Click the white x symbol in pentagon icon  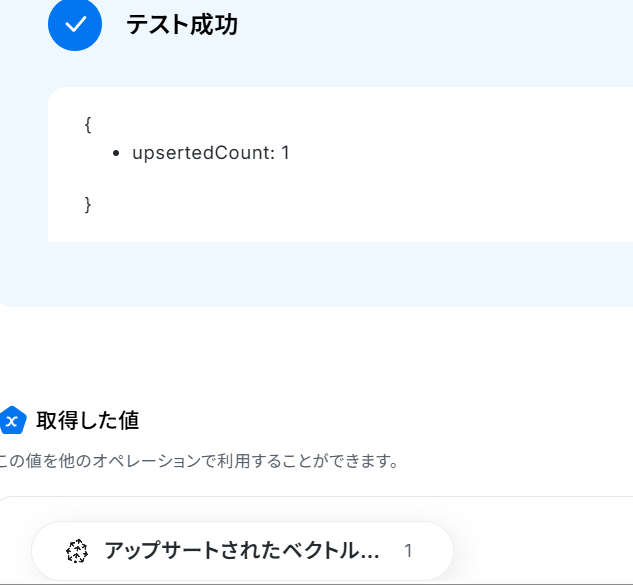[x=12, y=423]
